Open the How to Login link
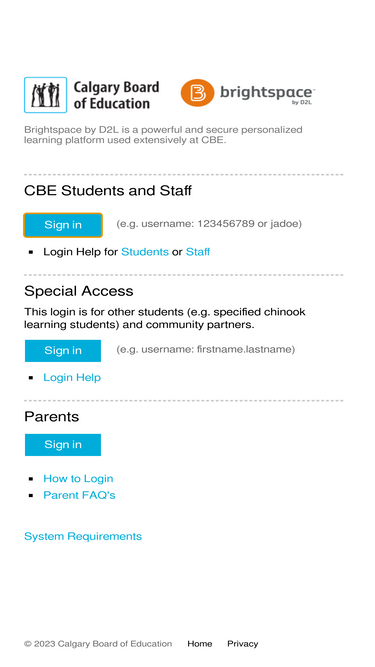The height and width of the screenshot is (667, 375). (x=78, y=479)
